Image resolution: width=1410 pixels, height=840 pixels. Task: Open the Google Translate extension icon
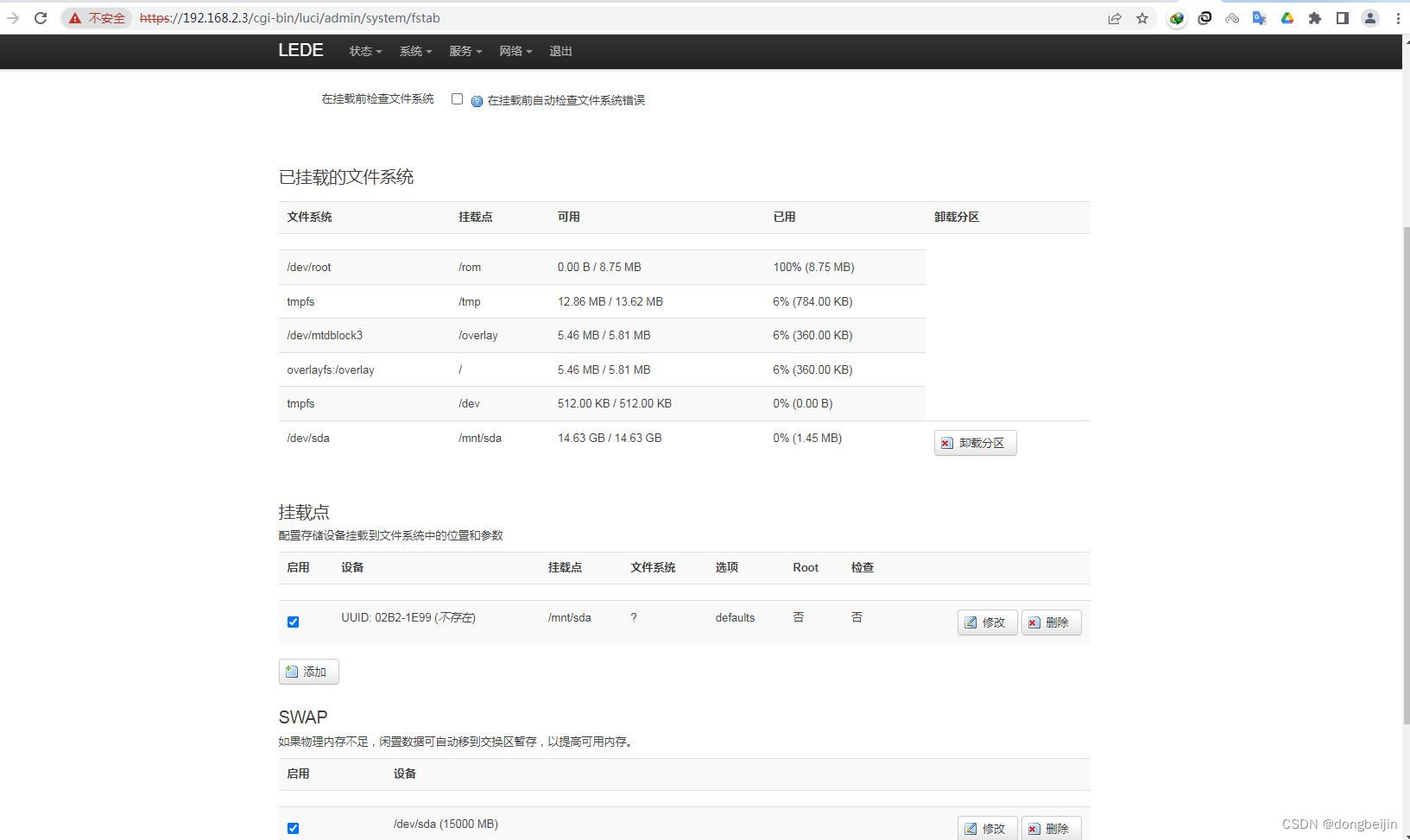[1260, 18]
